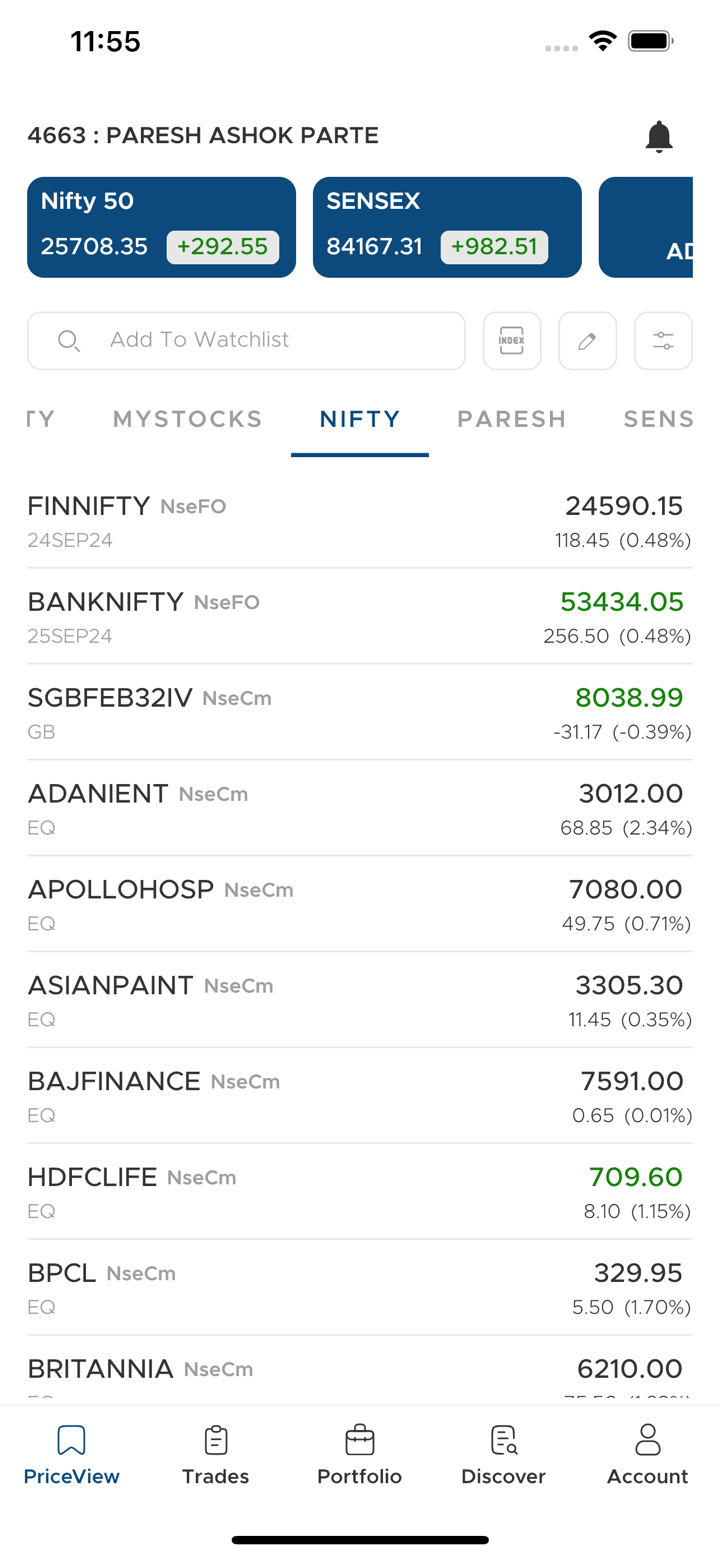Select the BANKNIFTY 25SEP24 row

click(x=360, y=616)
